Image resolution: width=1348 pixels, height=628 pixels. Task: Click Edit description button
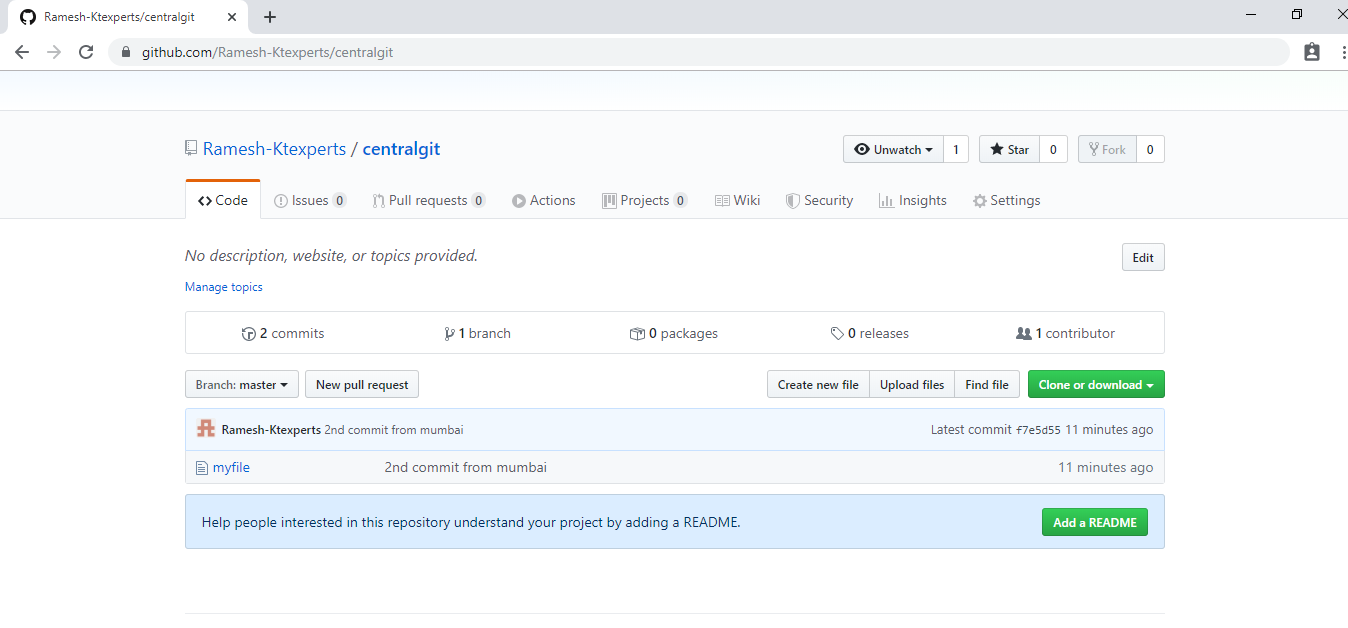click(x=1143, y=257)
